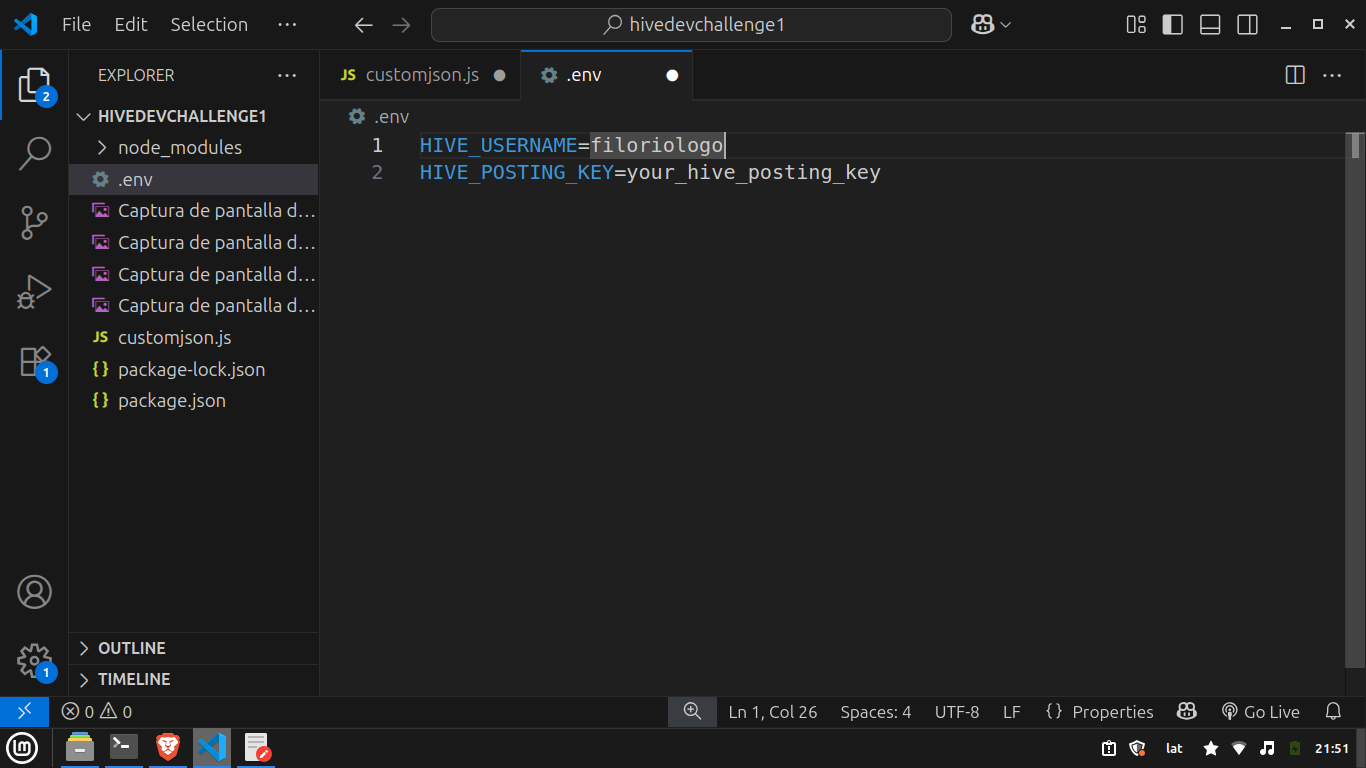Click the Manage gear icon
The height and width of the screenshot is (768, 1366).
pos(34,660)
